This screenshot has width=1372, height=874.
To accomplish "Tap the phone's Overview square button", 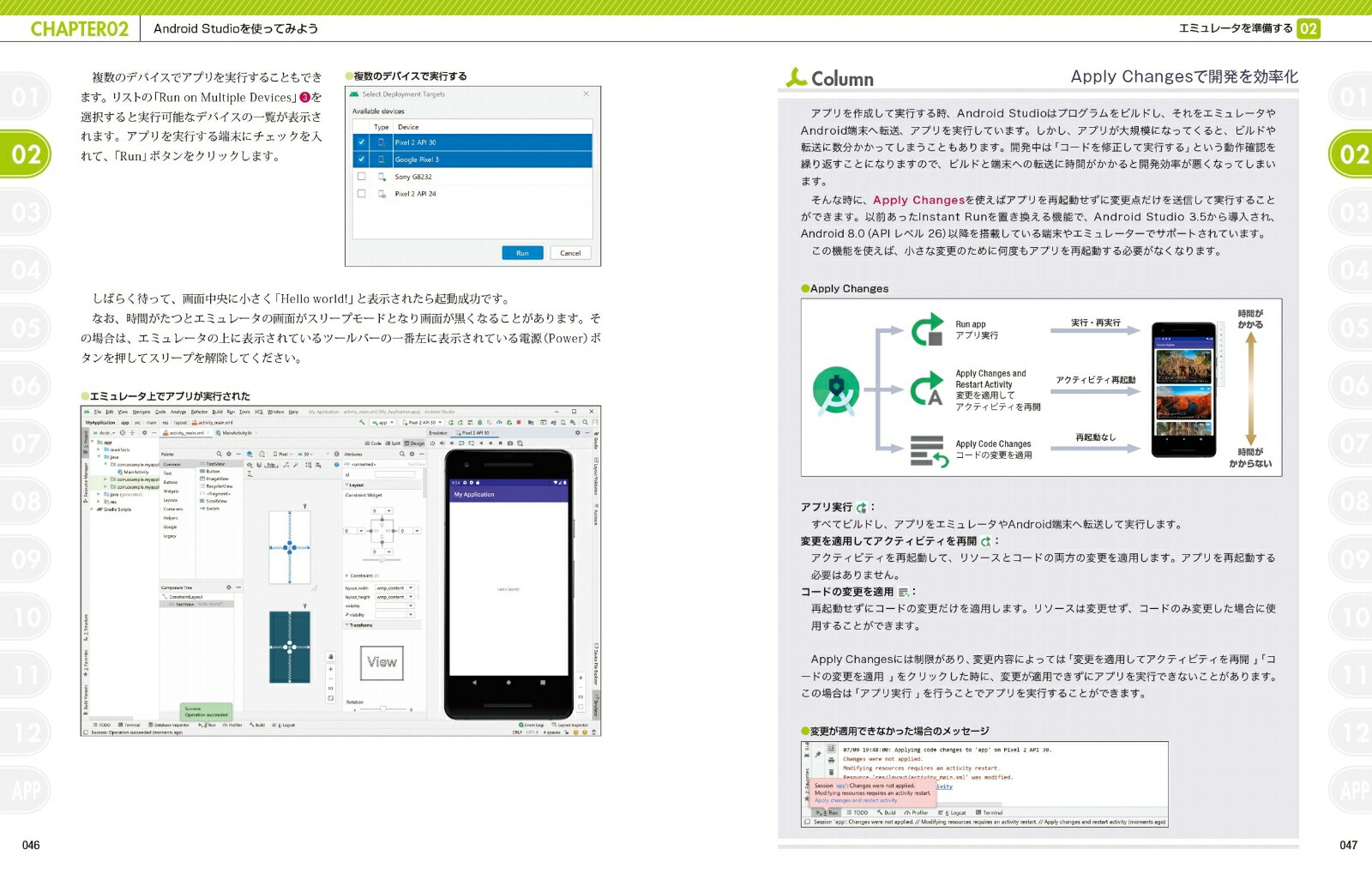I will pyautogui.click(x=543, y=683).
